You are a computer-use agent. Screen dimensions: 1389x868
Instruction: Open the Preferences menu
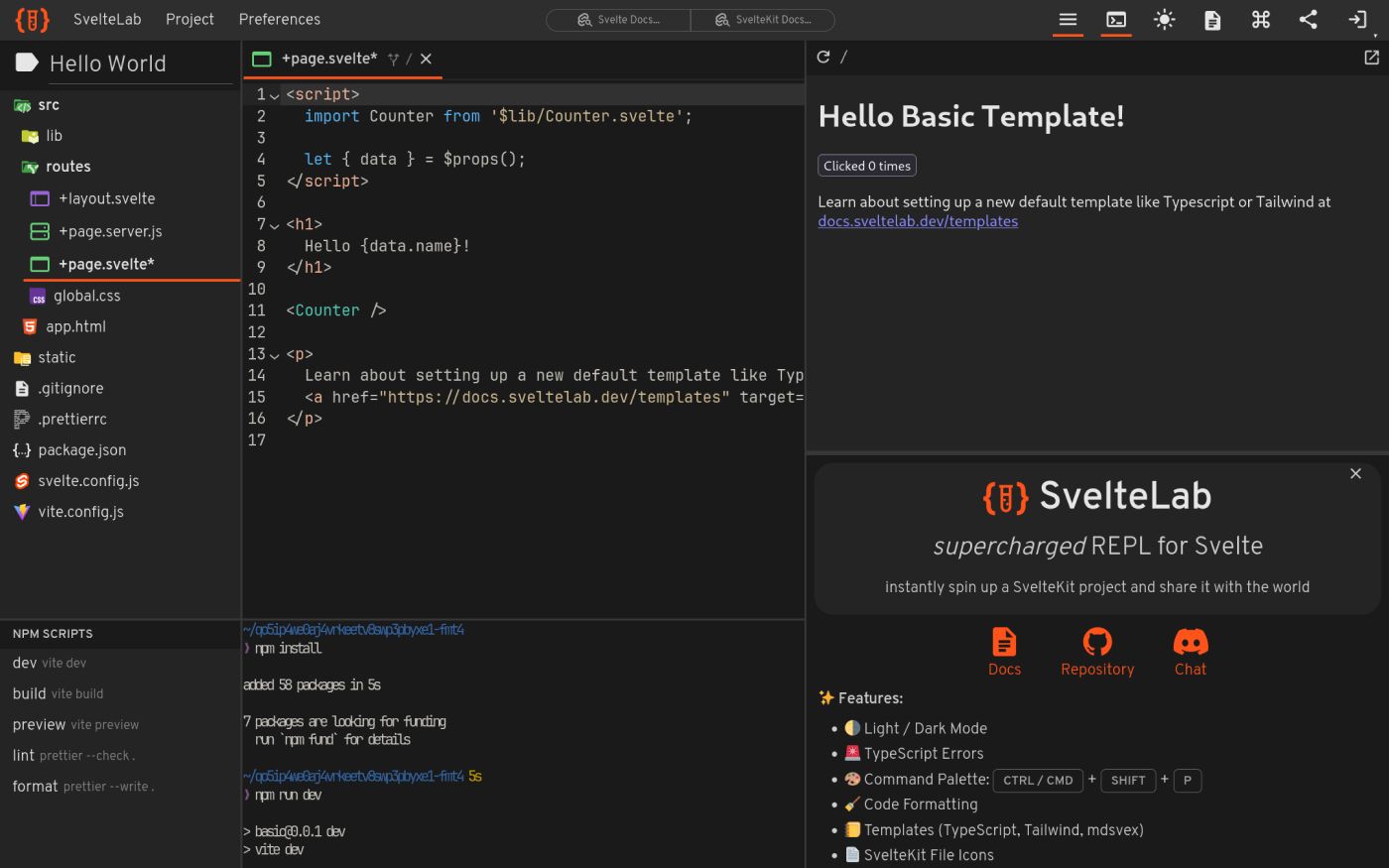[x=280, y=19]
